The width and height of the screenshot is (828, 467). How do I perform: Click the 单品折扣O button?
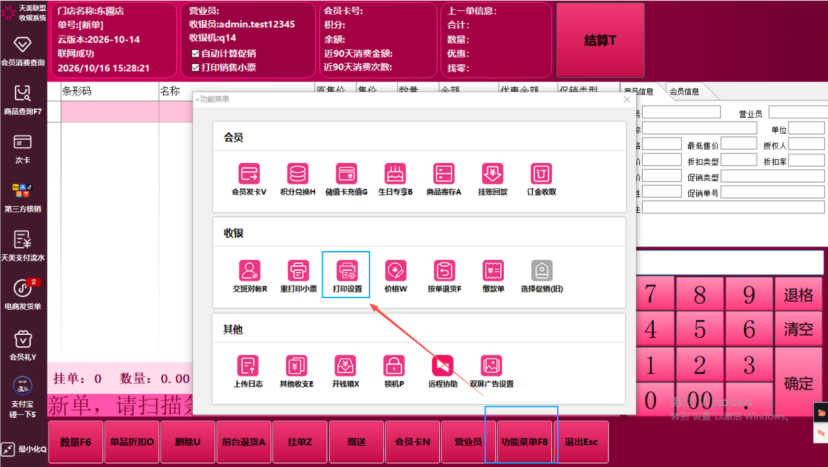pos(131,442)
